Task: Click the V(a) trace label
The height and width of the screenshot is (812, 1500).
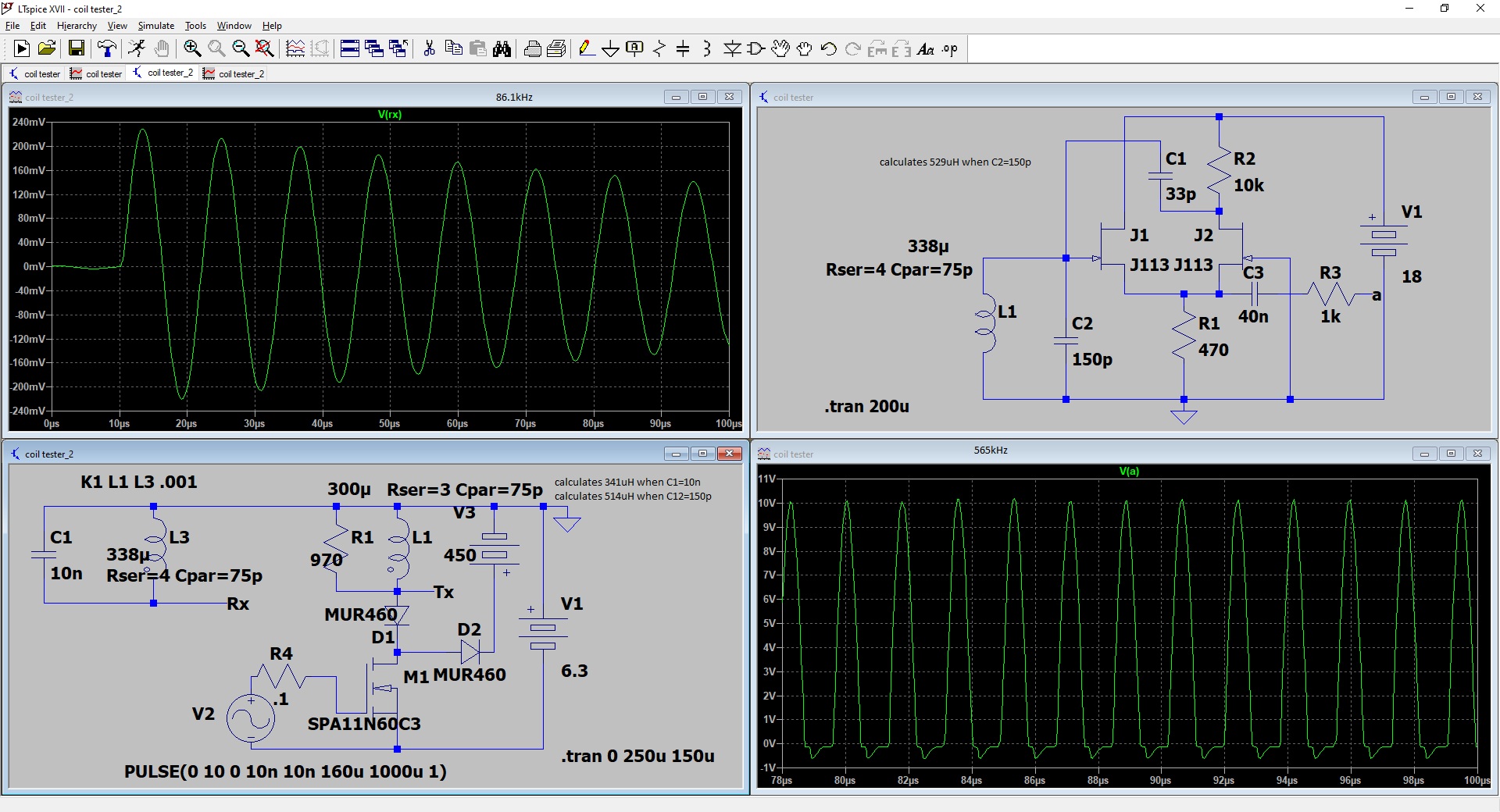Action: (x=1129, y=472)
